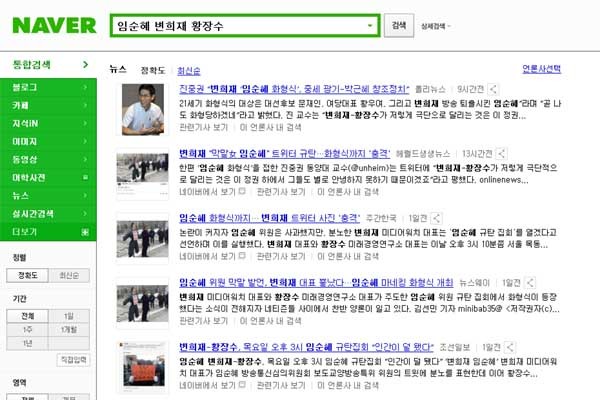Open the 상세검색 advanced search dropdown
The image size is (600, 400).
435,26
